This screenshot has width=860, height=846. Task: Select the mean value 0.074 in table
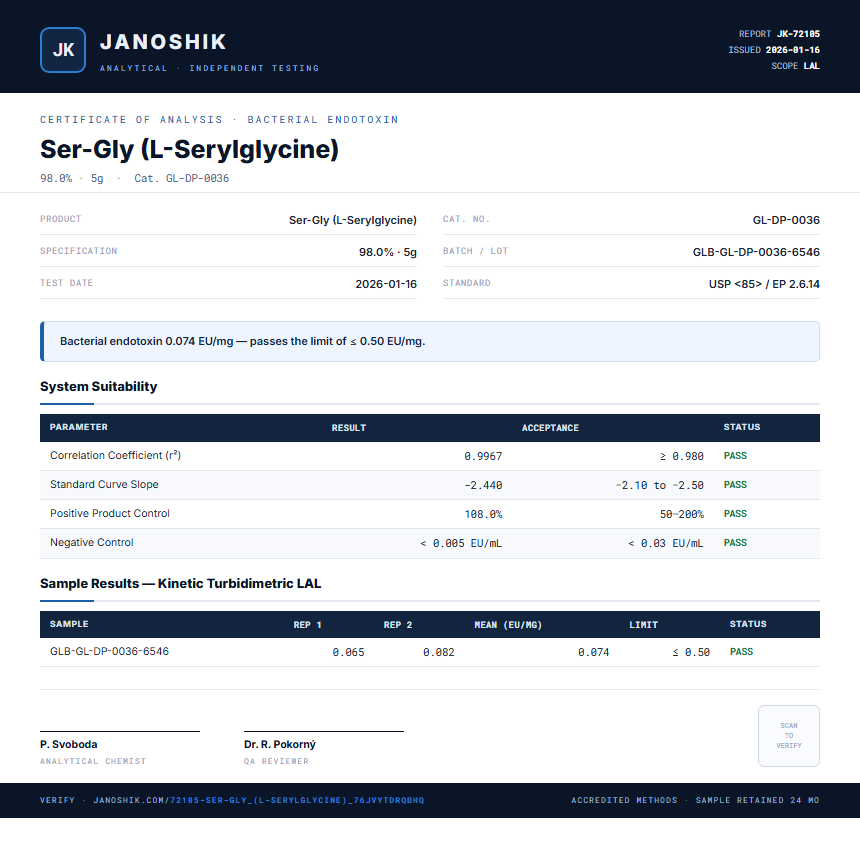click(593, 652)
